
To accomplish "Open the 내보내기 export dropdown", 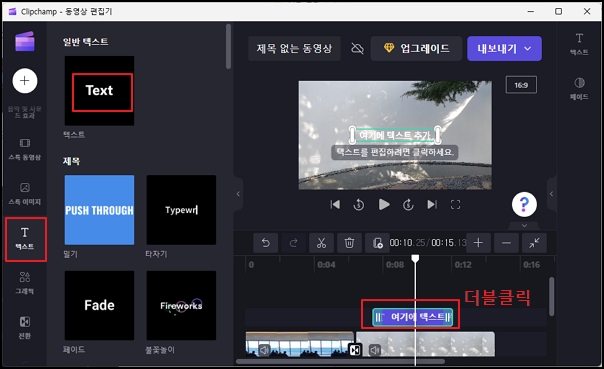I will tap(504, 49).
